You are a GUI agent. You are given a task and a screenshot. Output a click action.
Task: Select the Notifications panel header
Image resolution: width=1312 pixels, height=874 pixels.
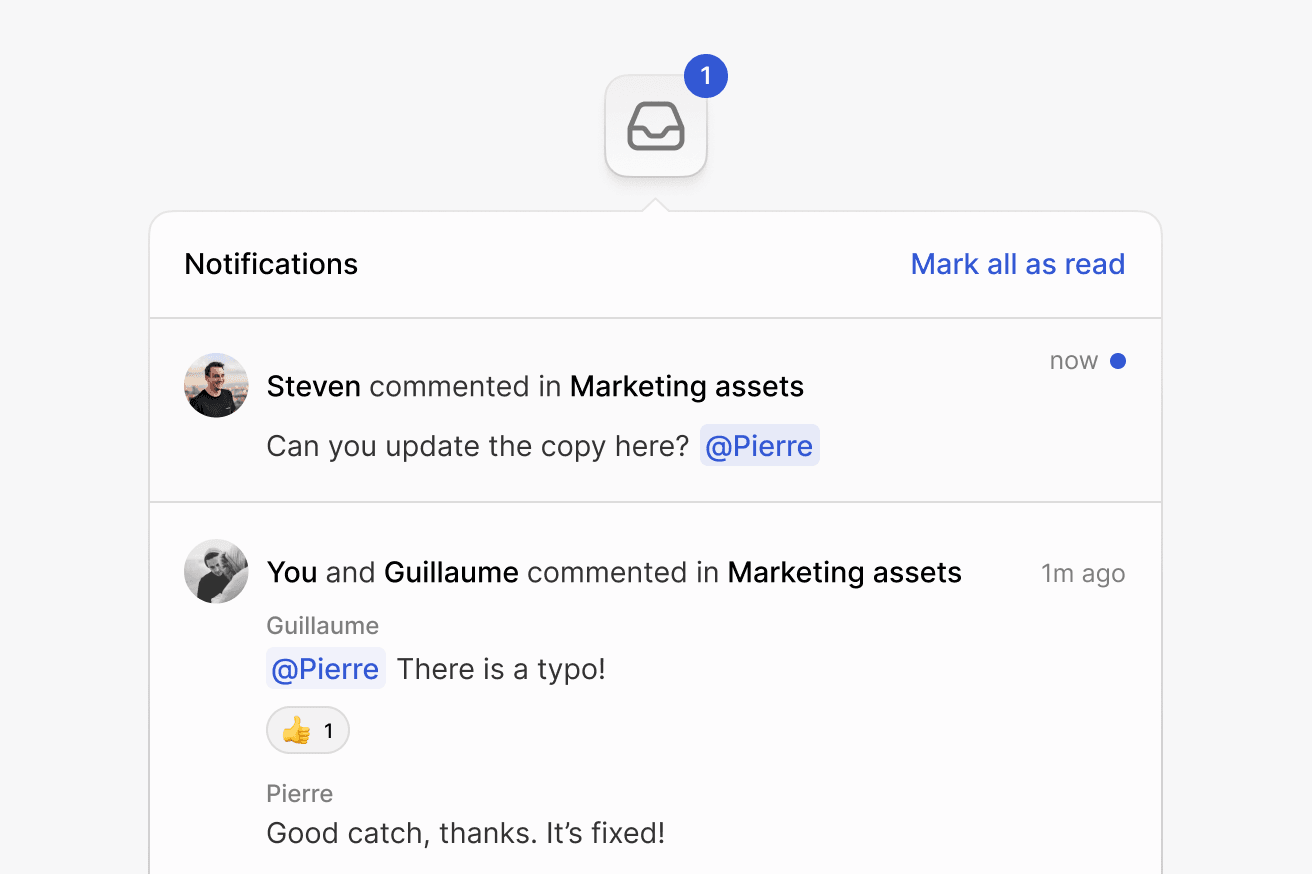[x=270, y=264]
